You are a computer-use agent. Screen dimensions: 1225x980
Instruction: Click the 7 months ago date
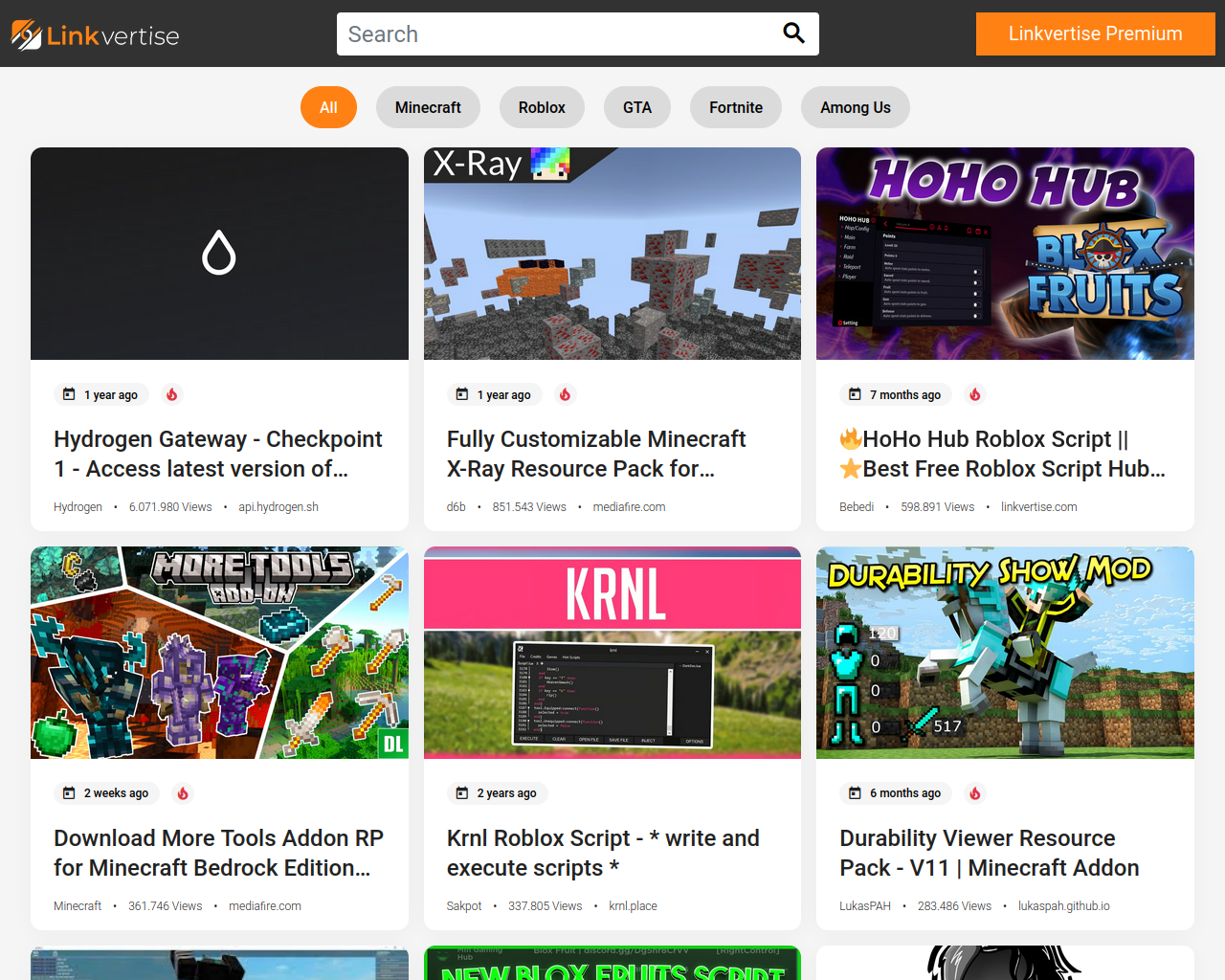(905, 394)
